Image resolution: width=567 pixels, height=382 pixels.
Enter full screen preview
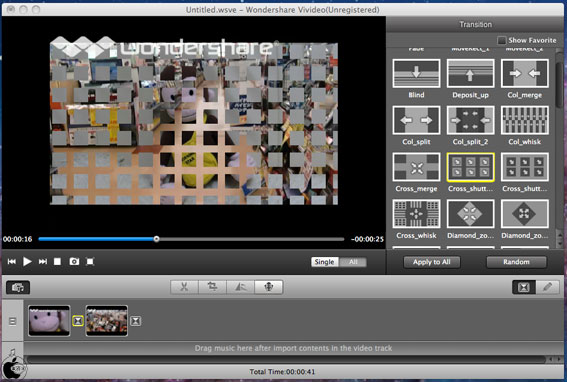pyautogui.click(x=90, y=261)
